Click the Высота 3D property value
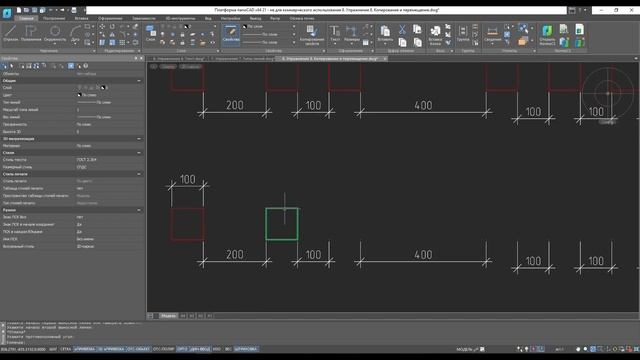Screen dimensions: 640x360 click(x=78, y=131)
